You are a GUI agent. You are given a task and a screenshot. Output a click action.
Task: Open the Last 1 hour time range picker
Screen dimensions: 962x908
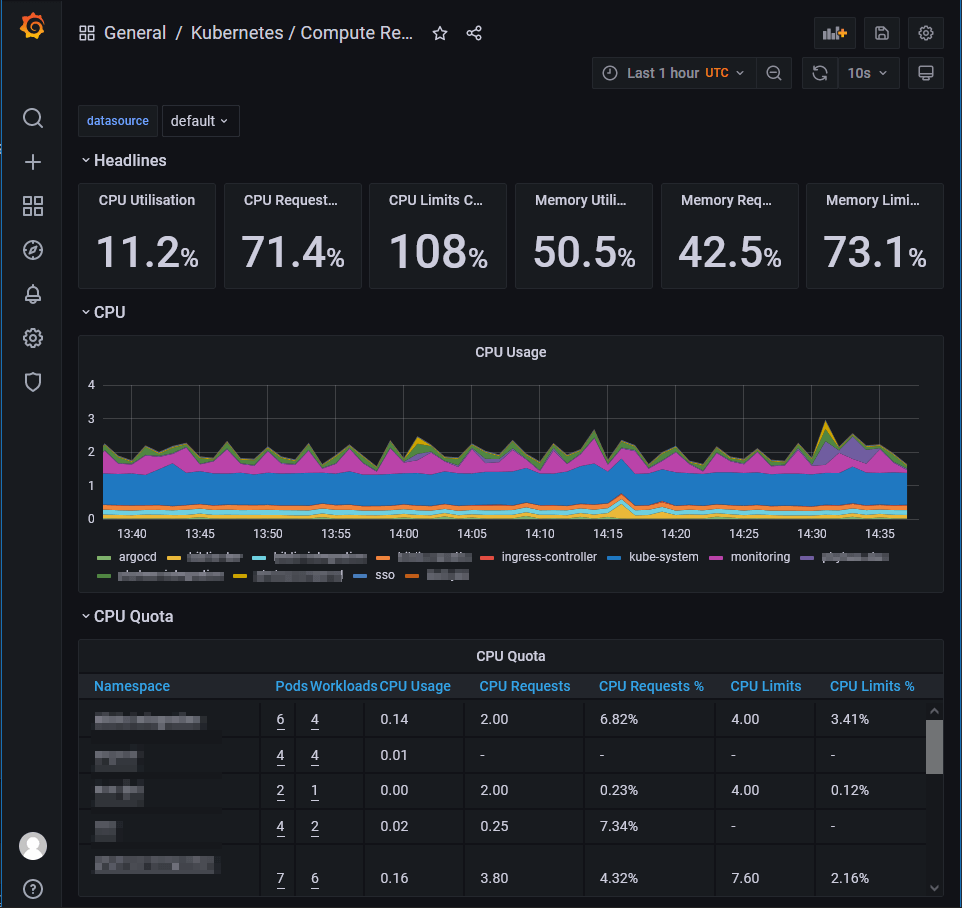(674, 73)
